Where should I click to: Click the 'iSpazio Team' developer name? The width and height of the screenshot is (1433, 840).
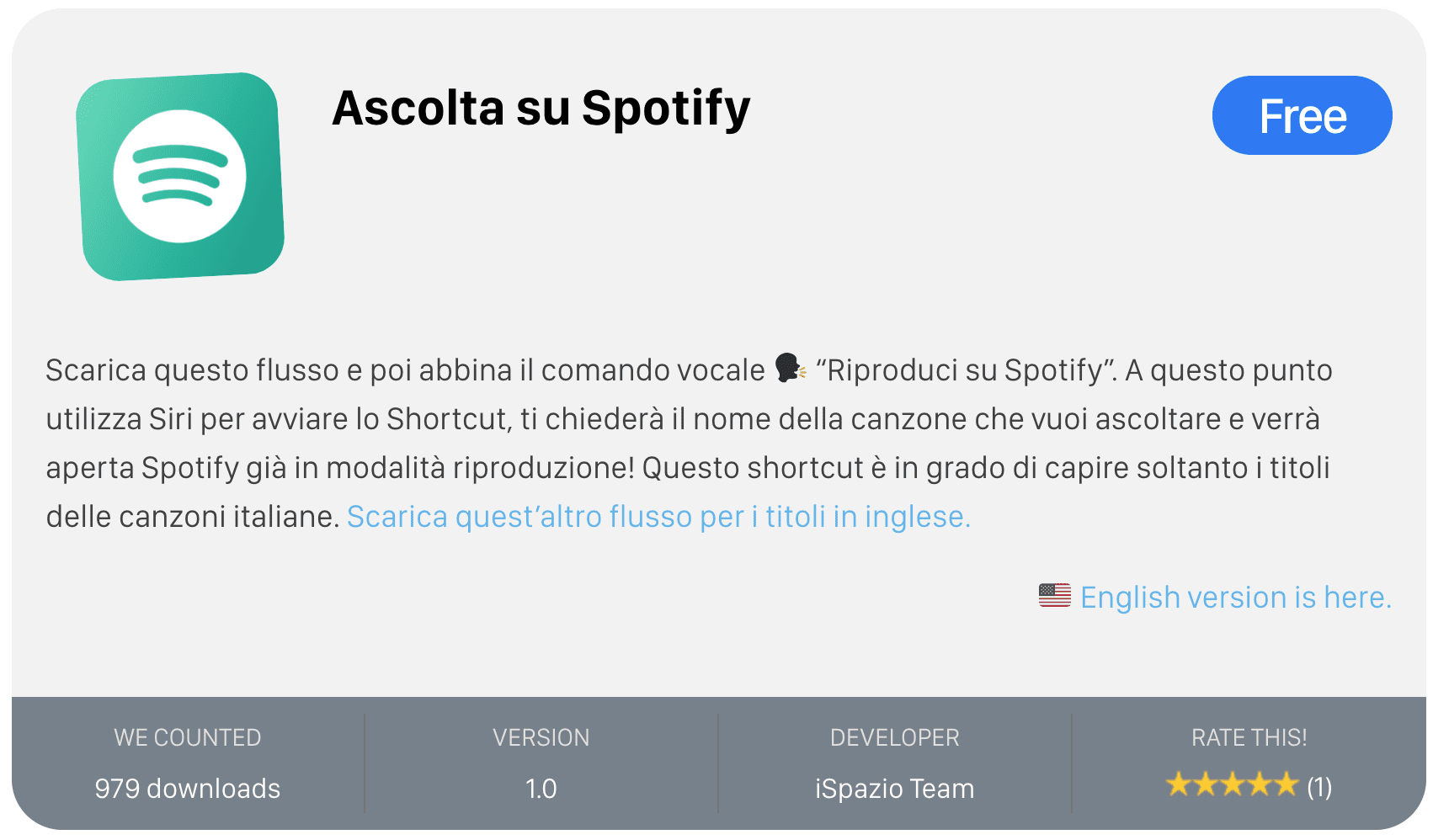894,789
